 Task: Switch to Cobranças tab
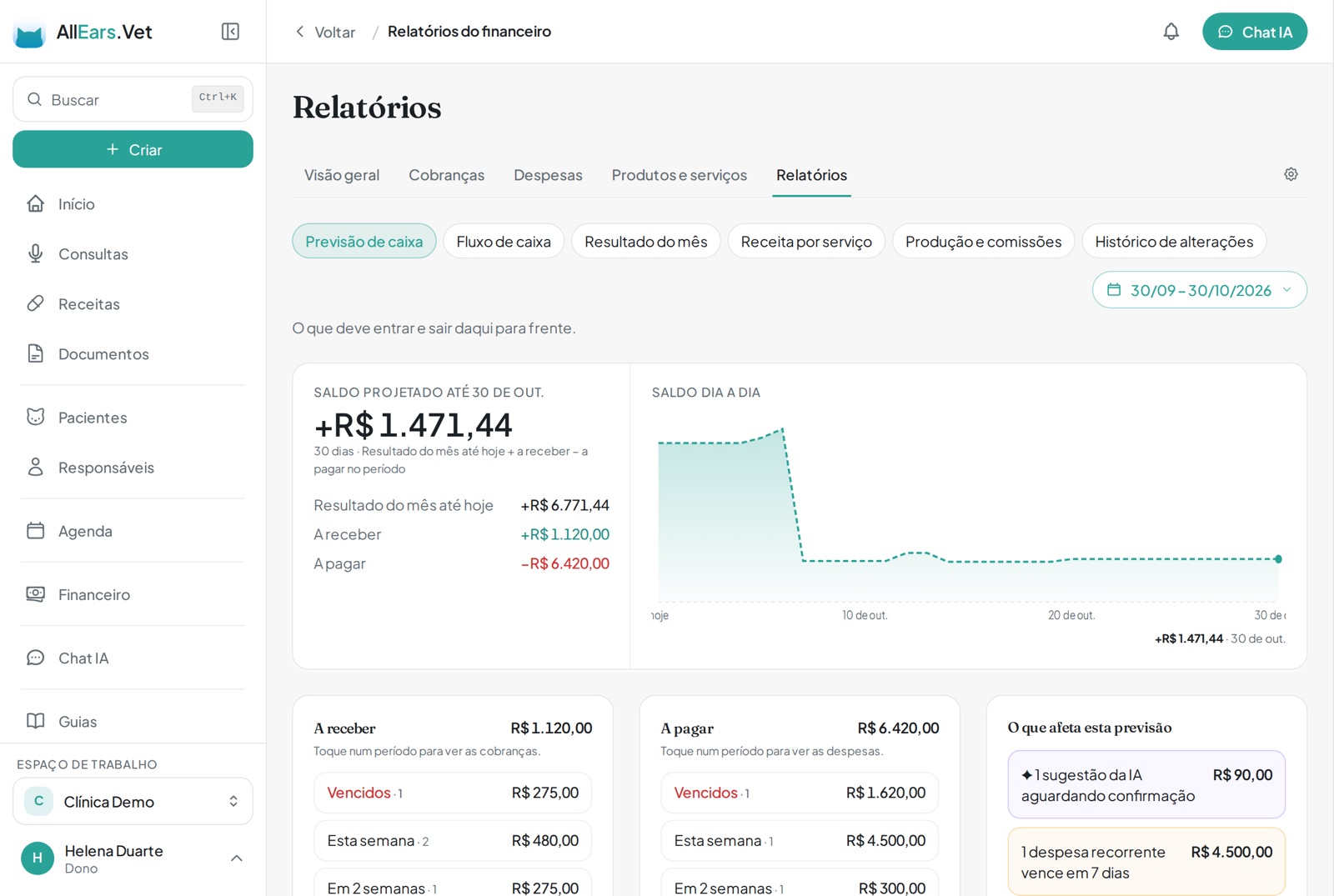pyautogui.click(x=447, y=175)
